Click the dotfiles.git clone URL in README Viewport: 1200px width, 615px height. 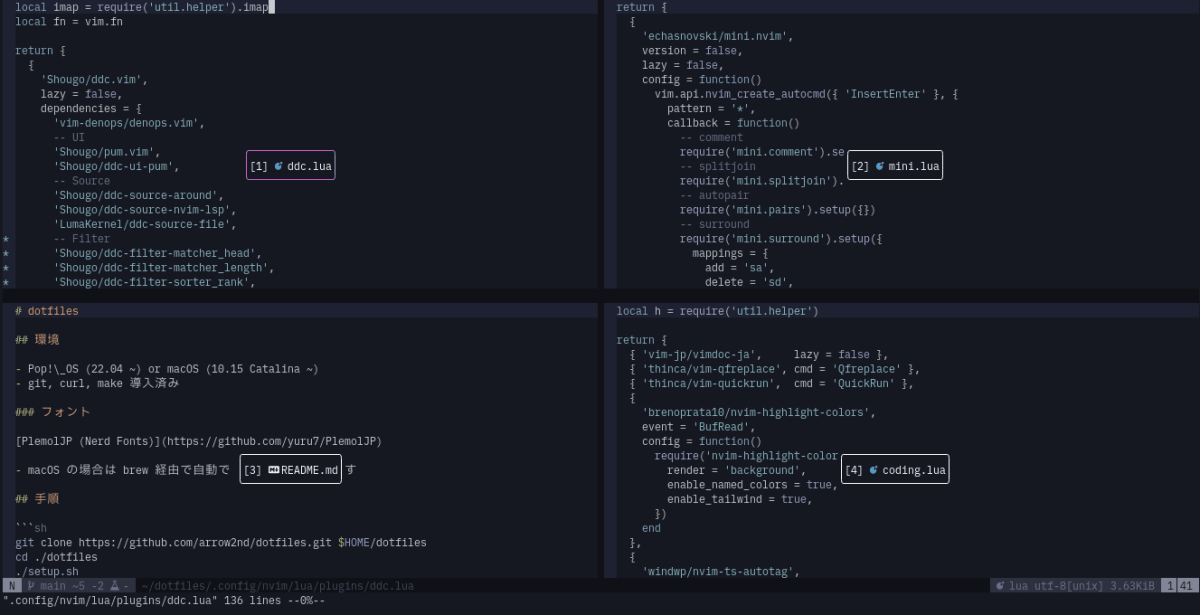(x=205, y=543)
